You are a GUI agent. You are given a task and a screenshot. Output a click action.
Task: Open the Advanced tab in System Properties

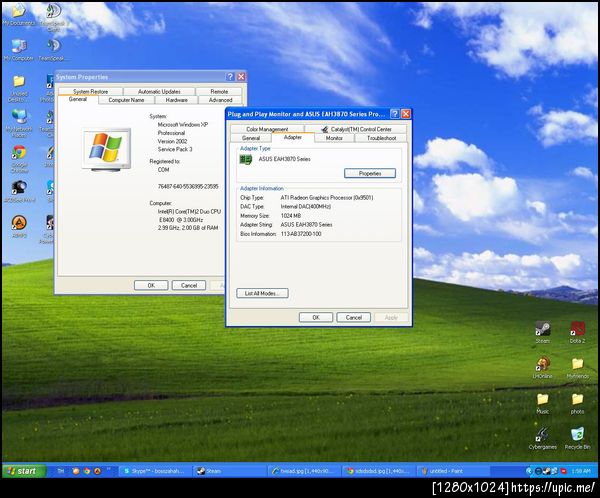point(220,100)
